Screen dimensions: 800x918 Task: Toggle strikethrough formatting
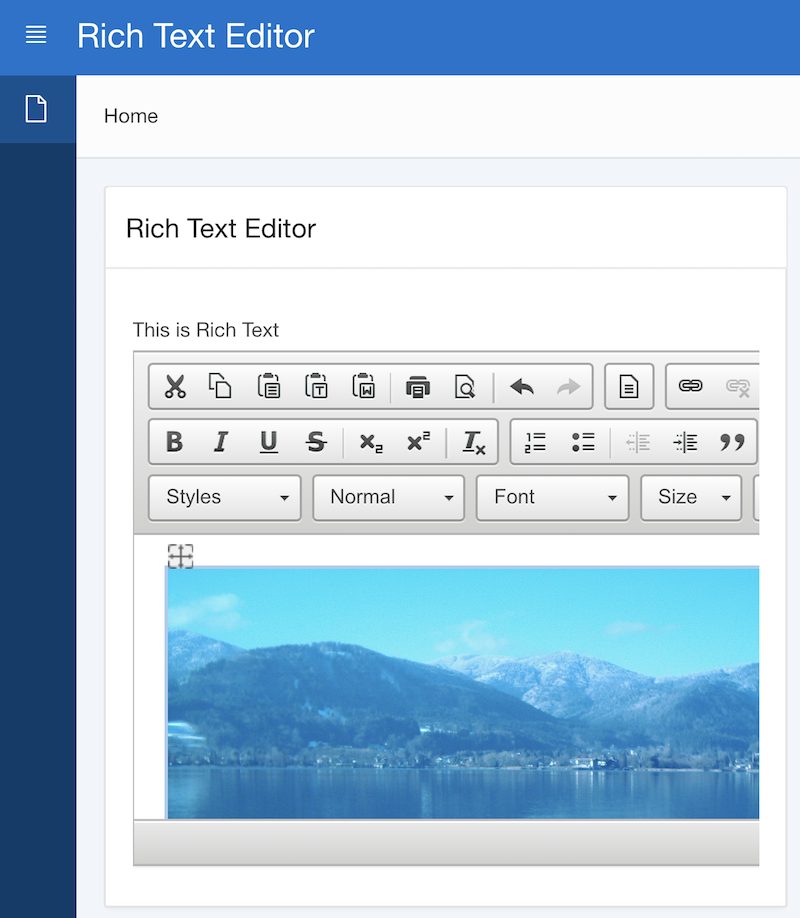[316, 441]
